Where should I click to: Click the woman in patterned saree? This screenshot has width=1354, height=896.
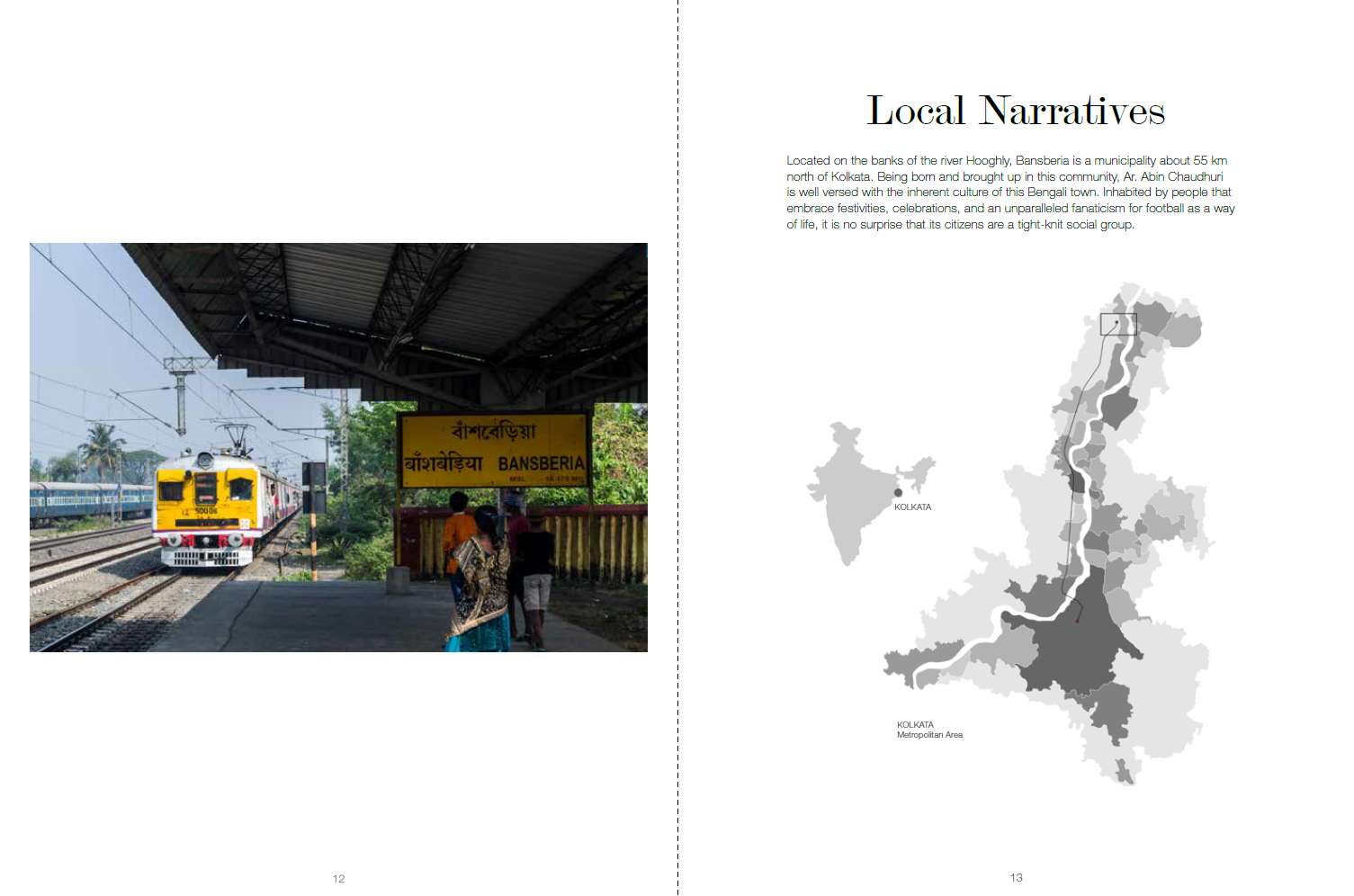480,585
